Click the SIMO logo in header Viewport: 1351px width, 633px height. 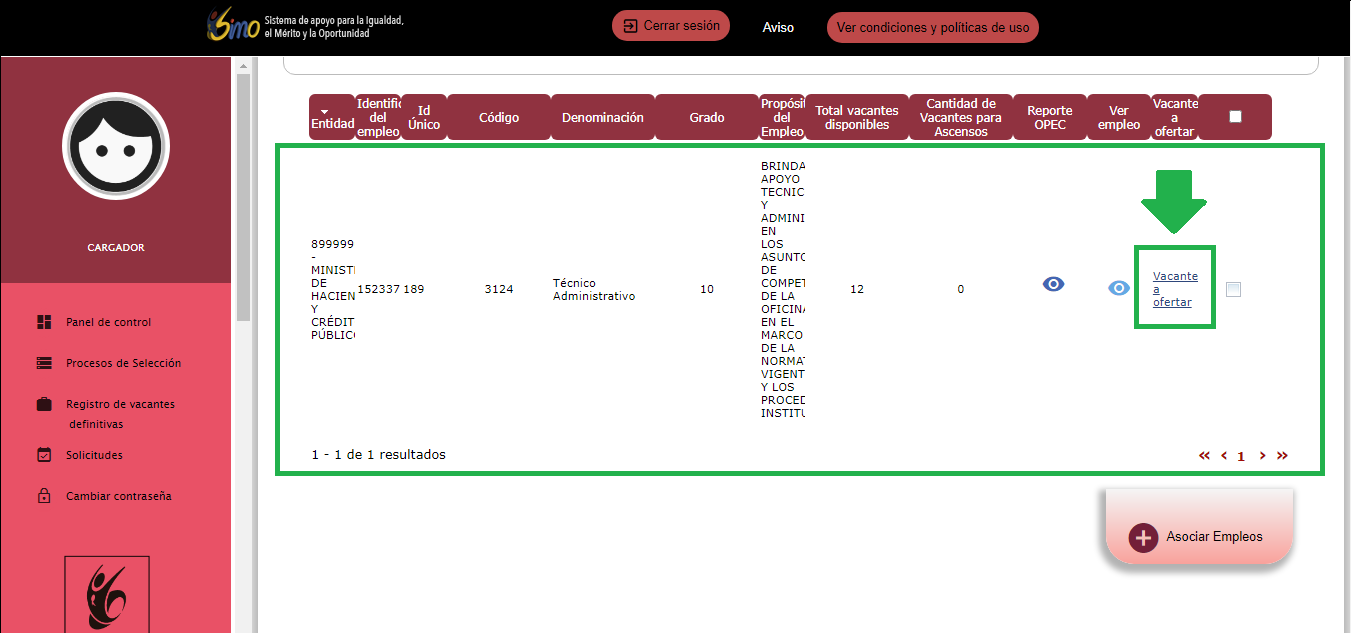click(233, 27)
